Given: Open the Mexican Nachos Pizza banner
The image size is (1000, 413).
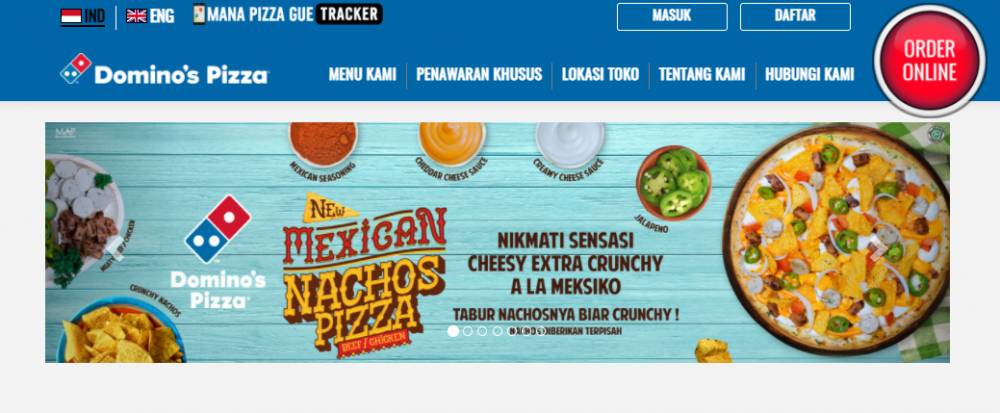Looking at the screenshot, I should coord(497,242).
